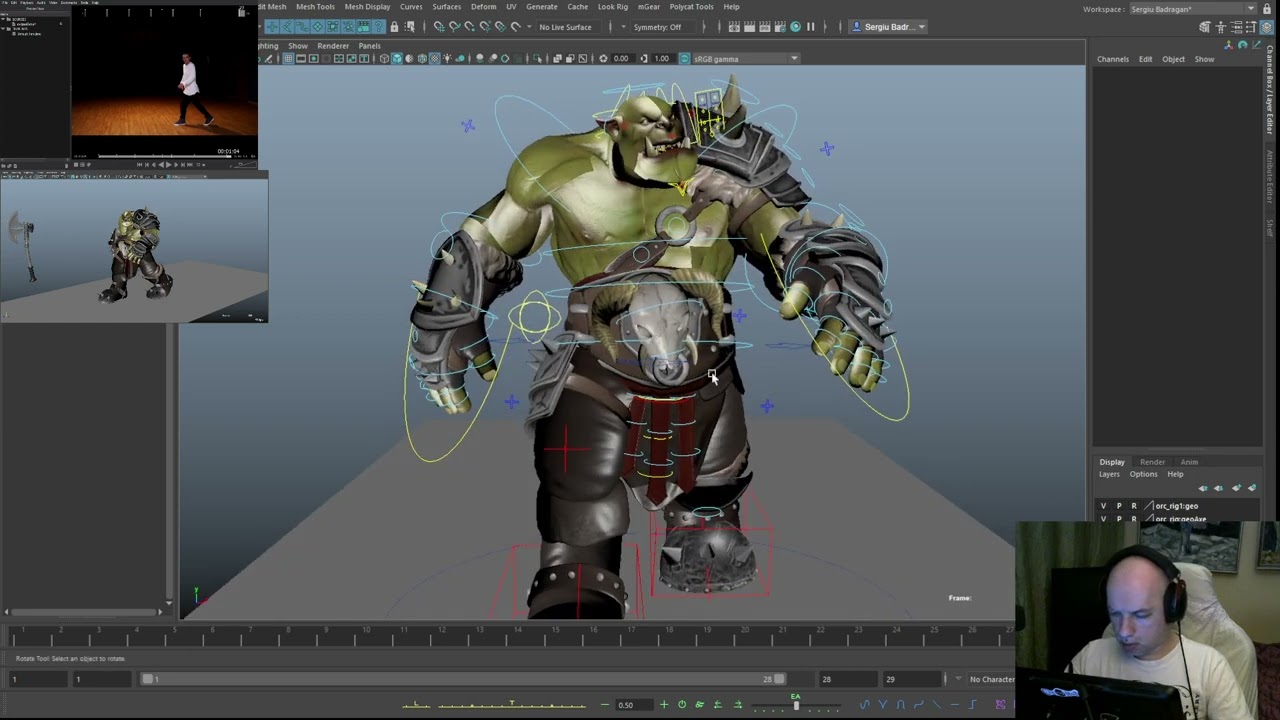Click the stepped tangent icon in bottom toolbar

click(972, 705)
